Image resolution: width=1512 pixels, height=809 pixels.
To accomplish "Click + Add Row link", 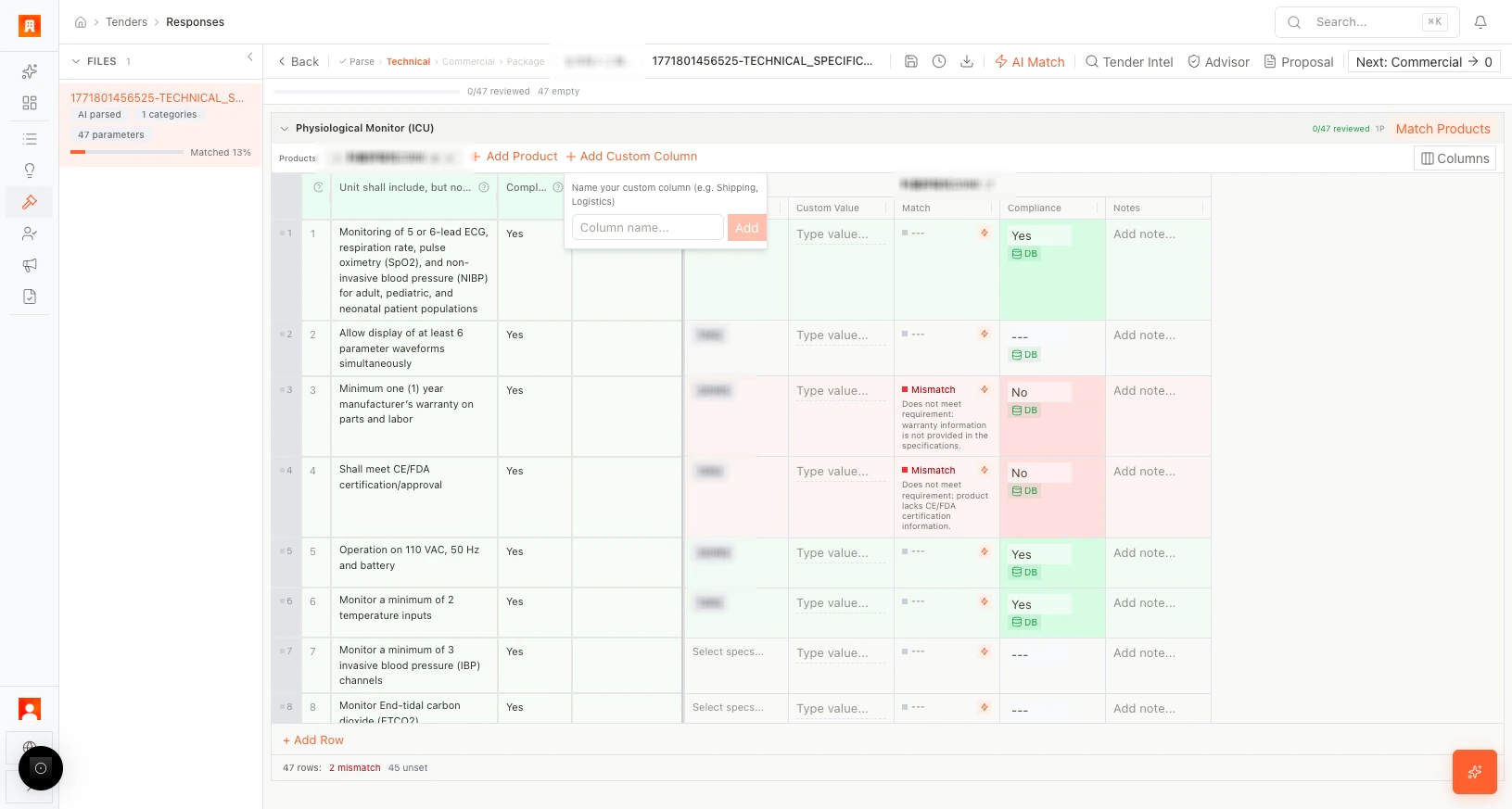I will pos(313,740).
